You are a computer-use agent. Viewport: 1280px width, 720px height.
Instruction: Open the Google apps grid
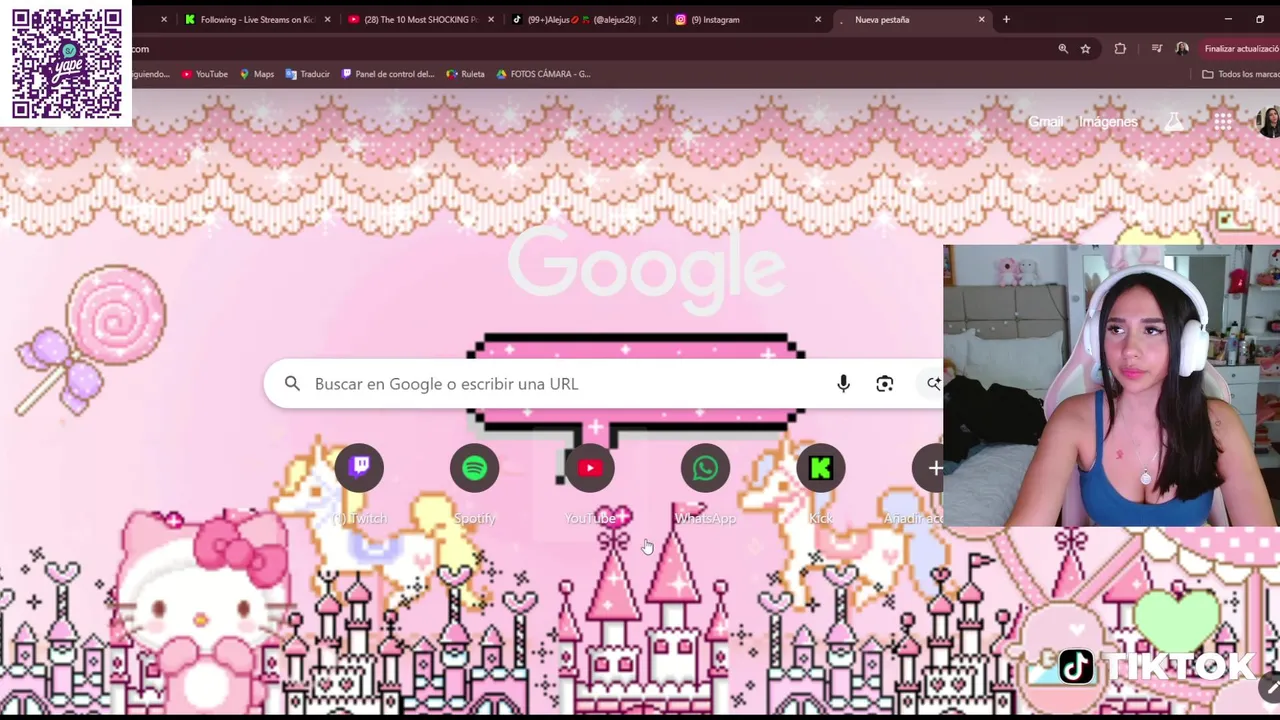coord(1222,122)
